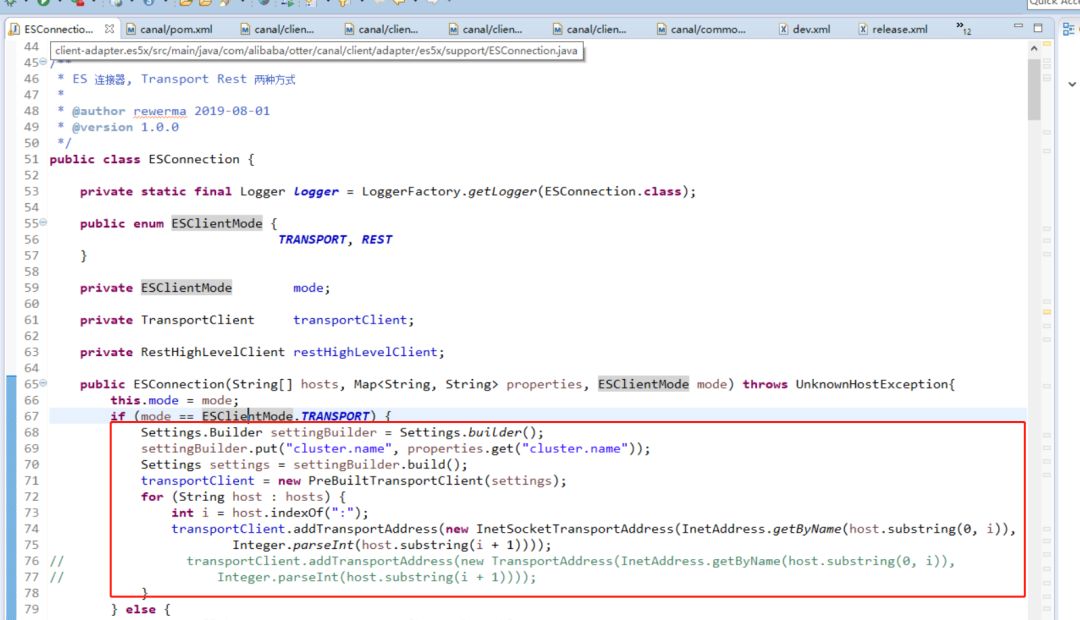Click the settingBuilder variable on line 68
Screen dimensions: 1080x620
point(323,433)
